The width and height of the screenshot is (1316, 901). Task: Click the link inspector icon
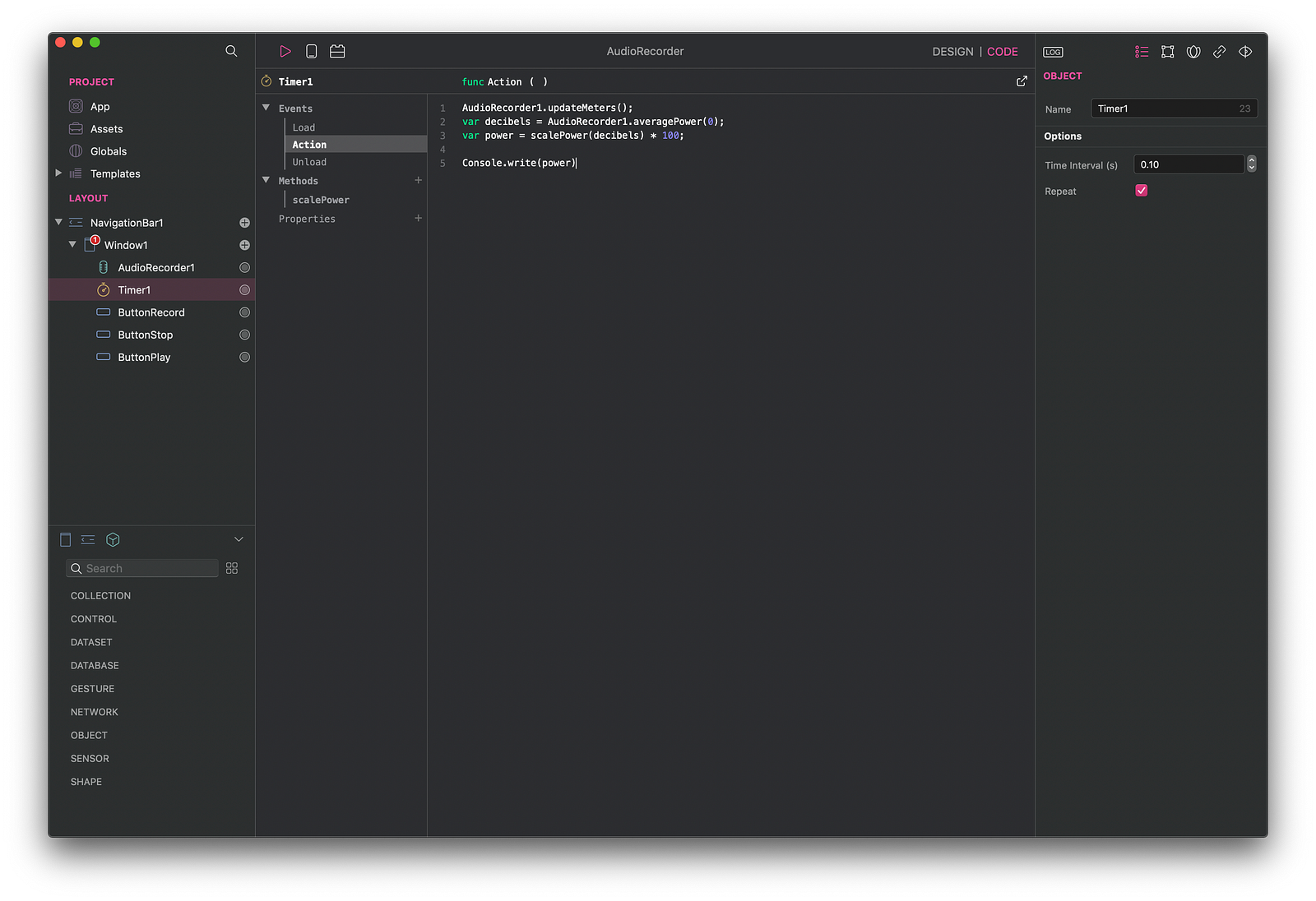point(1219,52)
